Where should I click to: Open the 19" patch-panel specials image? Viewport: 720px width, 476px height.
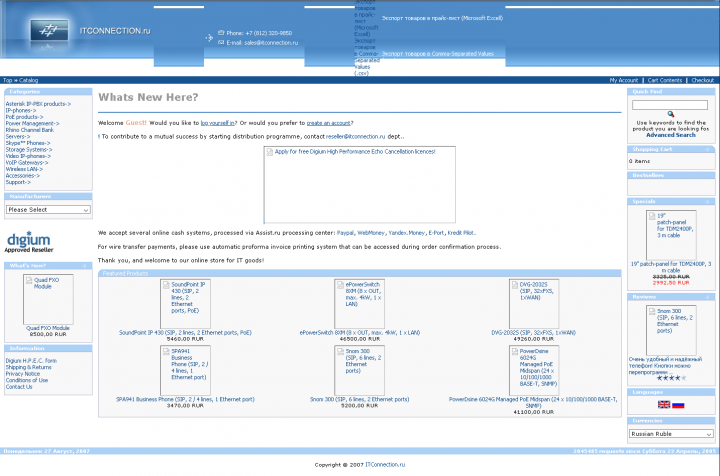click(671, 235)
